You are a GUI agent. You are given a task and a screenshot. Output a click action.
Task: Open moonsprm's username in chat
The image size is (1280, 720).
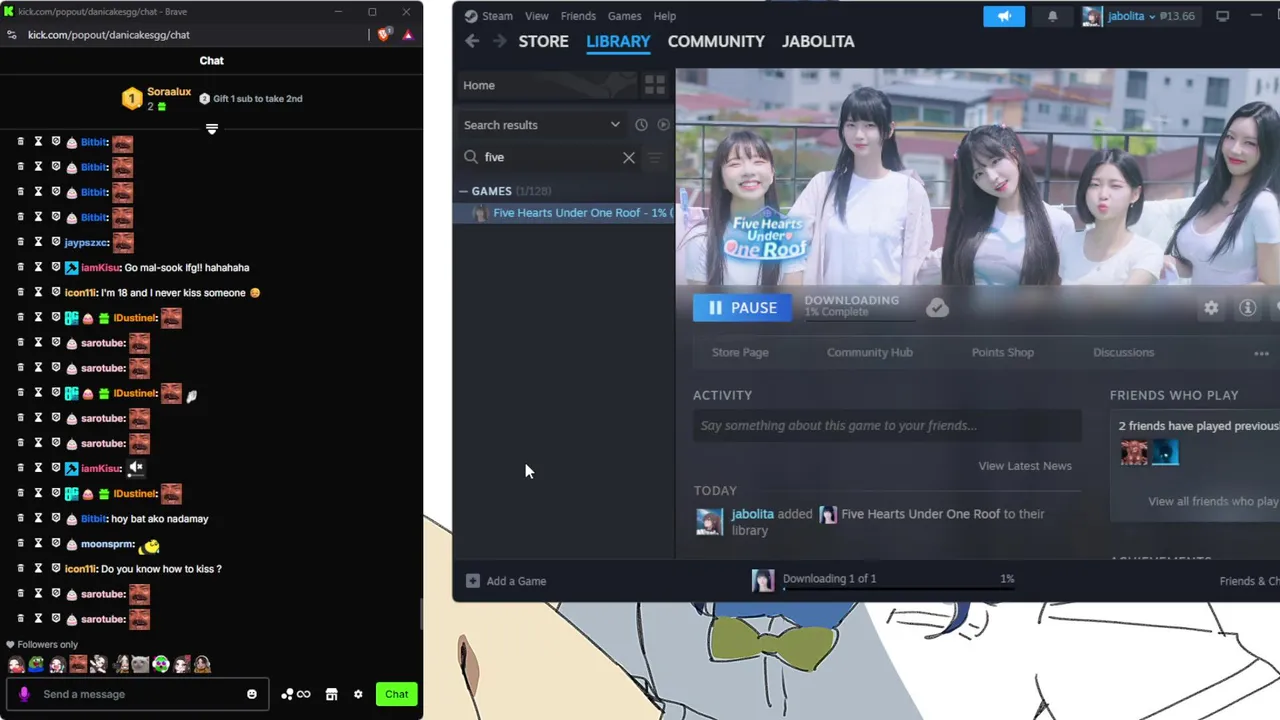(x=107, y=544)
